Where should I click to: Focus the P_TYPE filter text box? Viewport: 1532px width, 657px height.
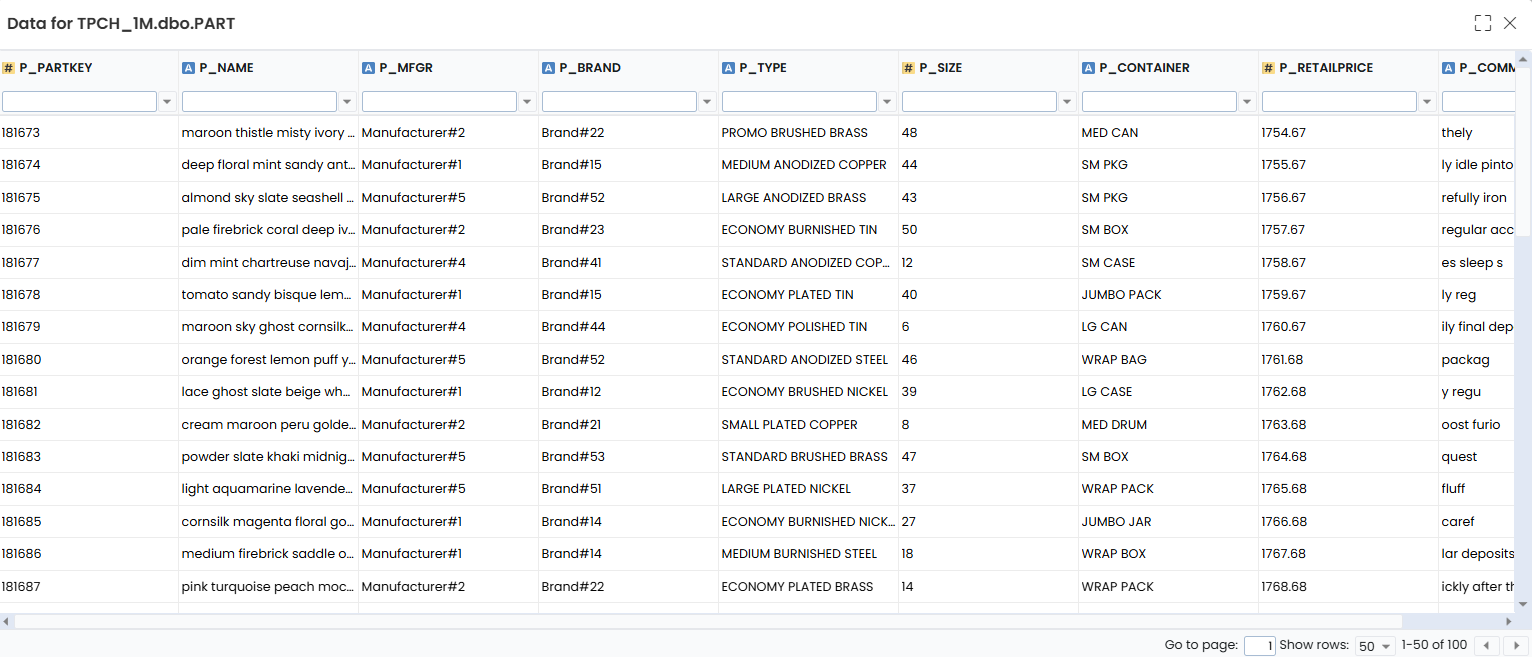[800, 102]
